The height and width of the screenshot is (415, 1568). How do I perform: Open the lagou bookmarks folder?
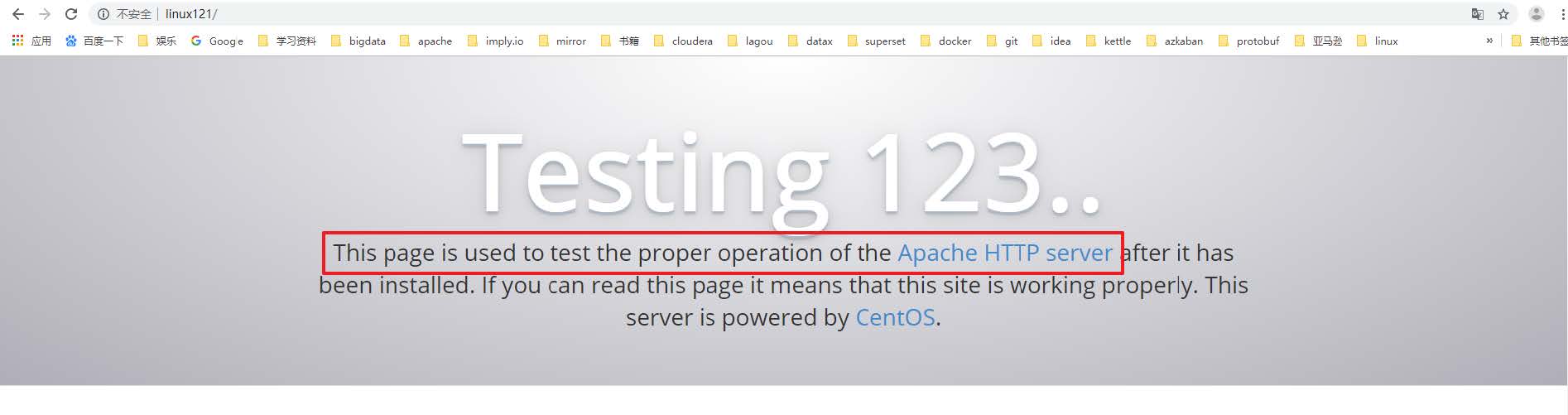[750, 41]
